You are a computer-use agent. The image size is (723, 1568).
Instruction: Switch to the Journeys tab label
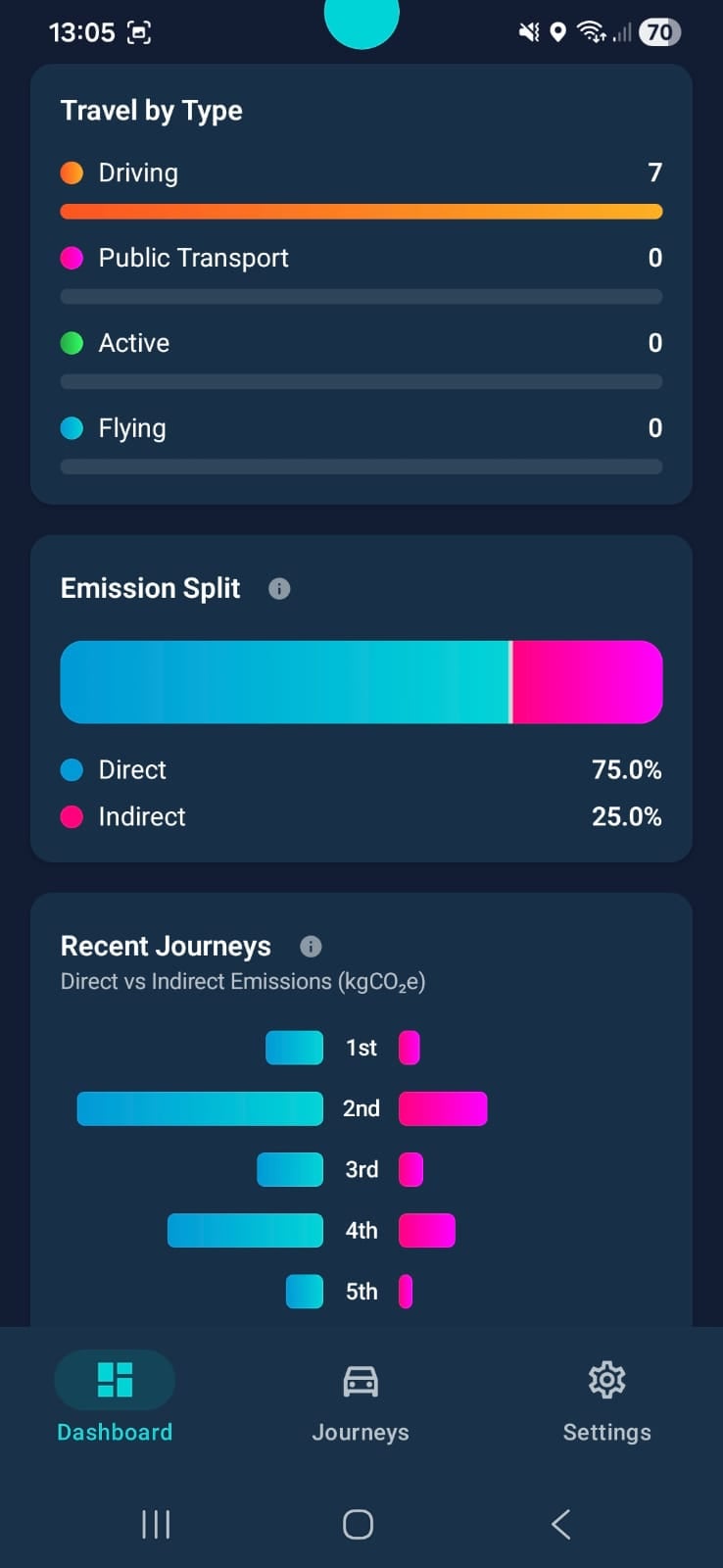point(361,1433)
